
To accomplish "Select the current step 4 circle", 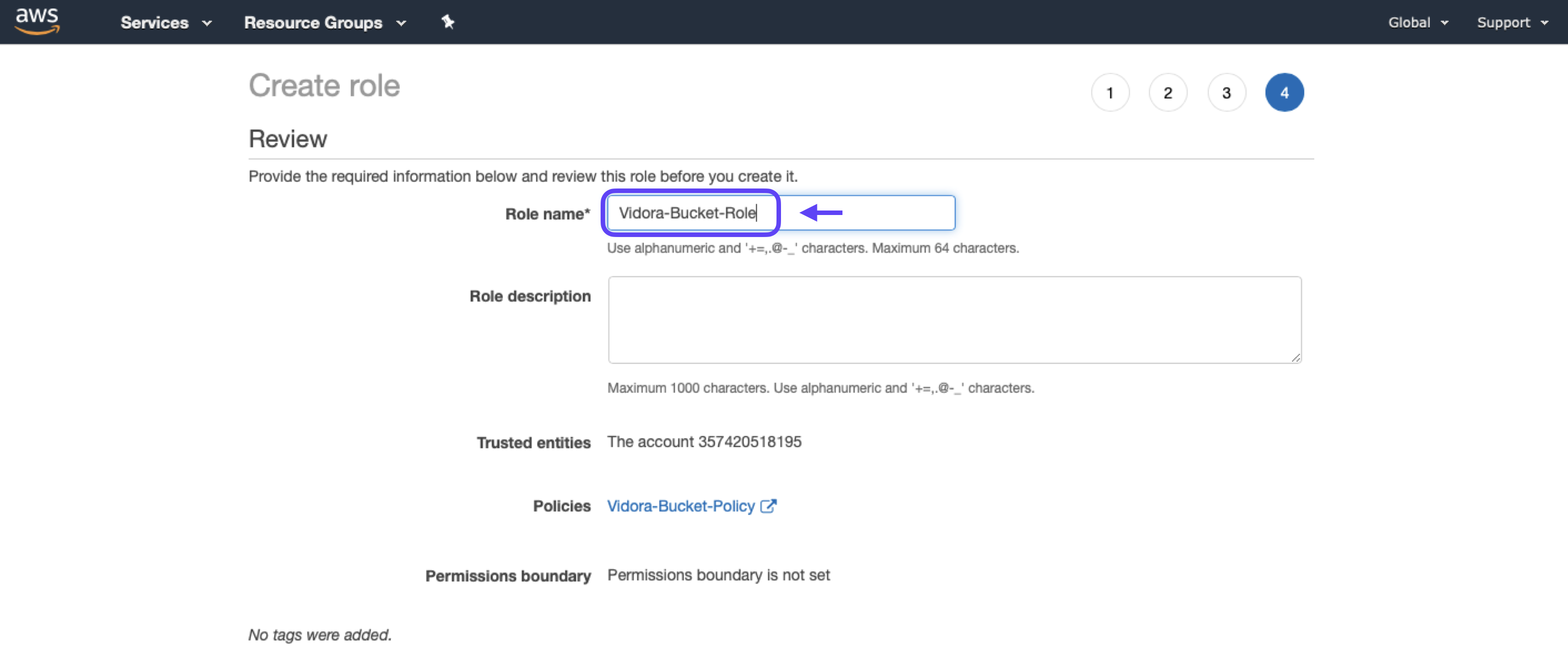I will coord(1284,92).
